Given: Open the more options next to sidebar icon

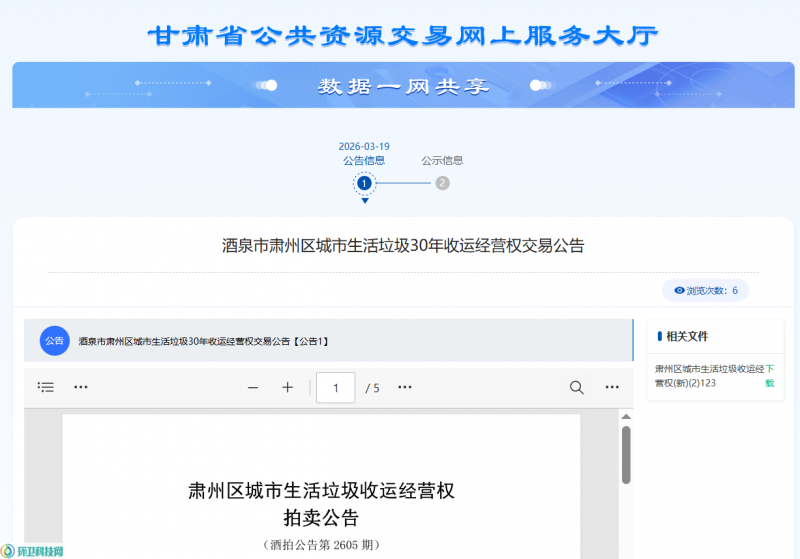Looking at the screenshot, I should coord(81,387).
